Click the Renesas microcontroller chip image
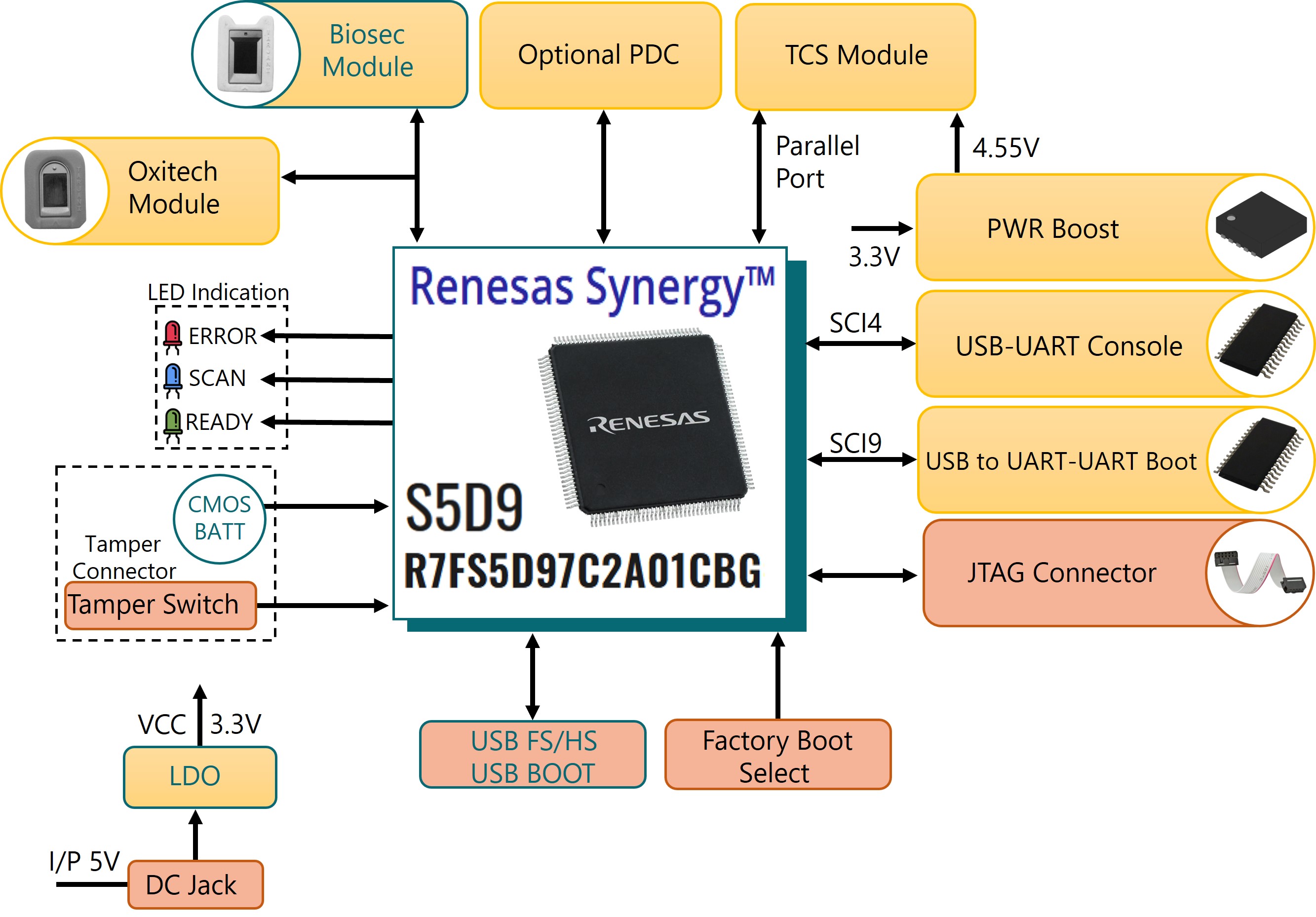Screen dimensions: 1316x917 tap(646, 426)
